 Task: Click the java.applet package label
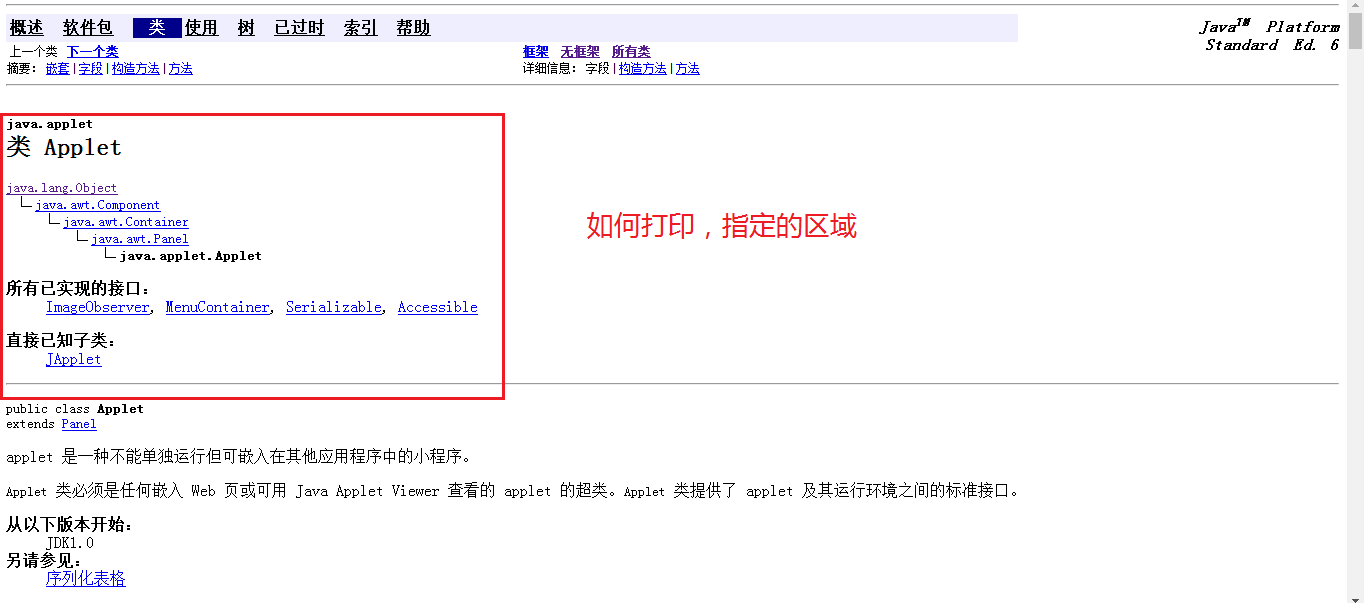(x=49, y=124)
